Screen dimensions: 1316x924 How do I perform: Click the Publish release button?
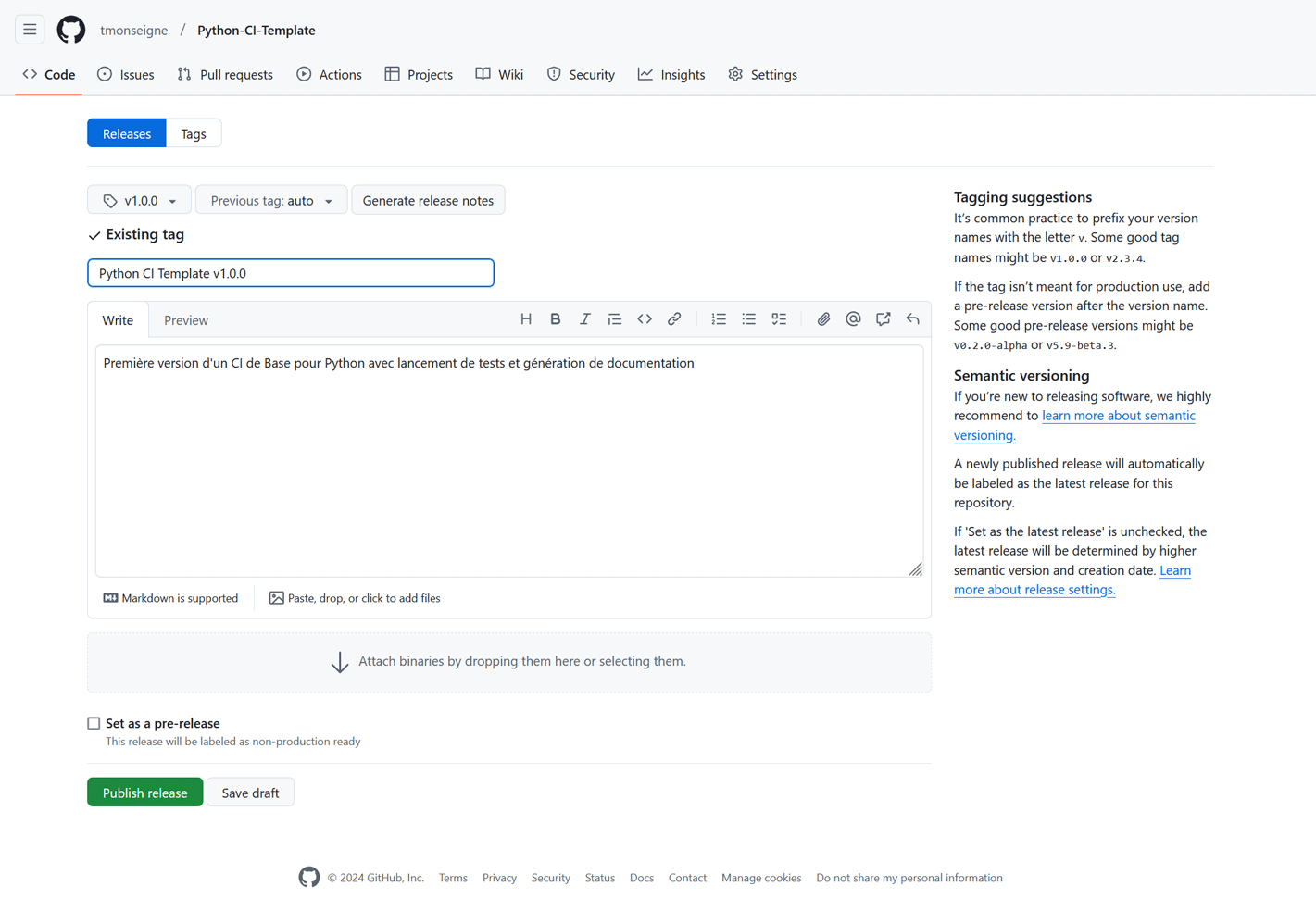click(144, 793)
